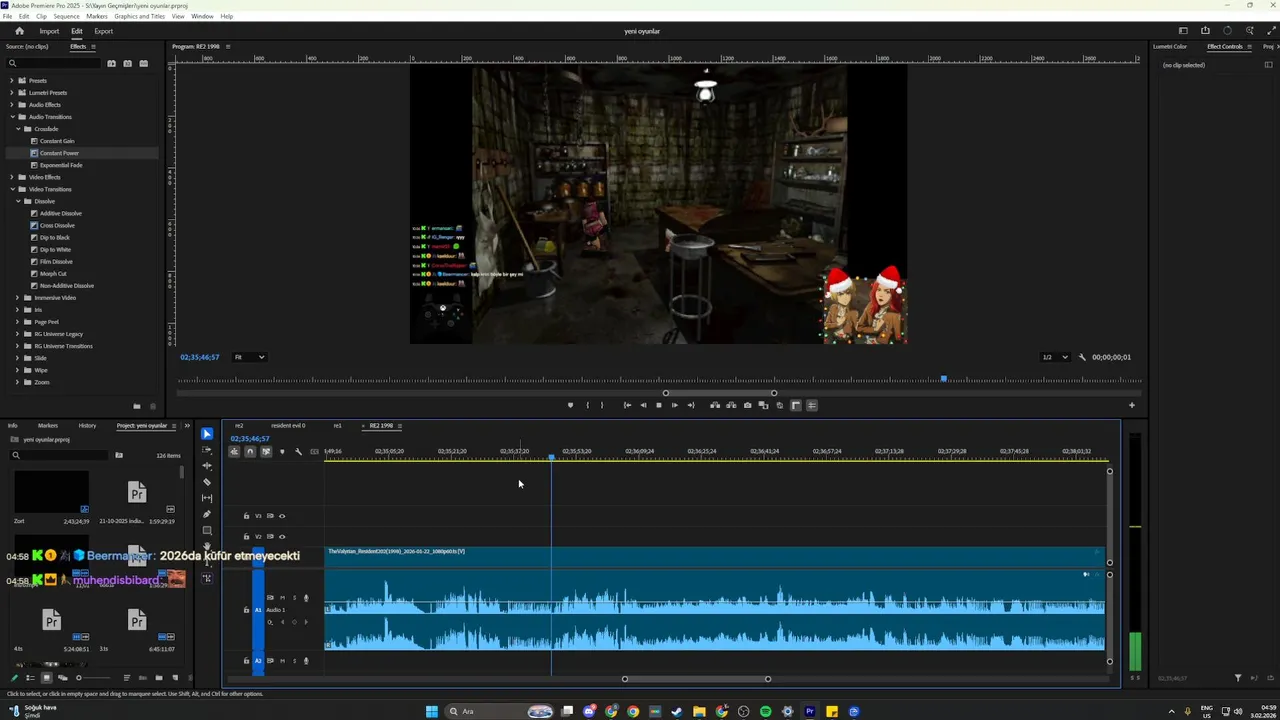The height and width of the screenshot is (720, 1280).
Task: Toggle Linked Selection in the timeline
Action: click(266, 452)
